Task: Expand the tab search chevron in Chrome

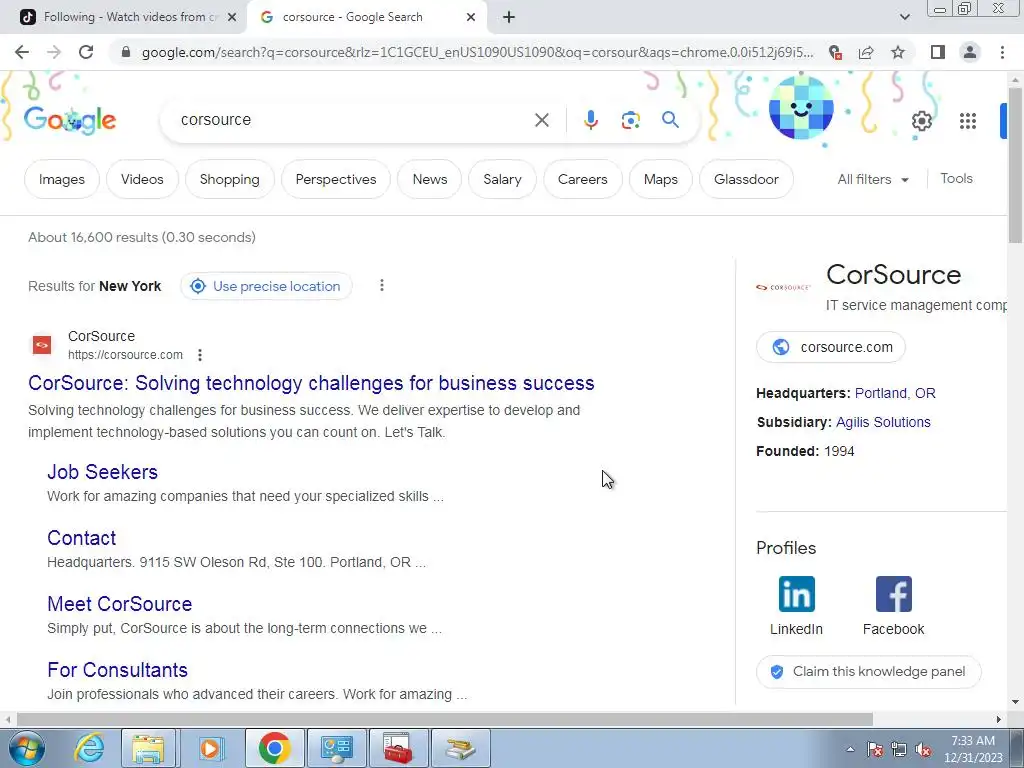Action: click(x=904, y=17)
